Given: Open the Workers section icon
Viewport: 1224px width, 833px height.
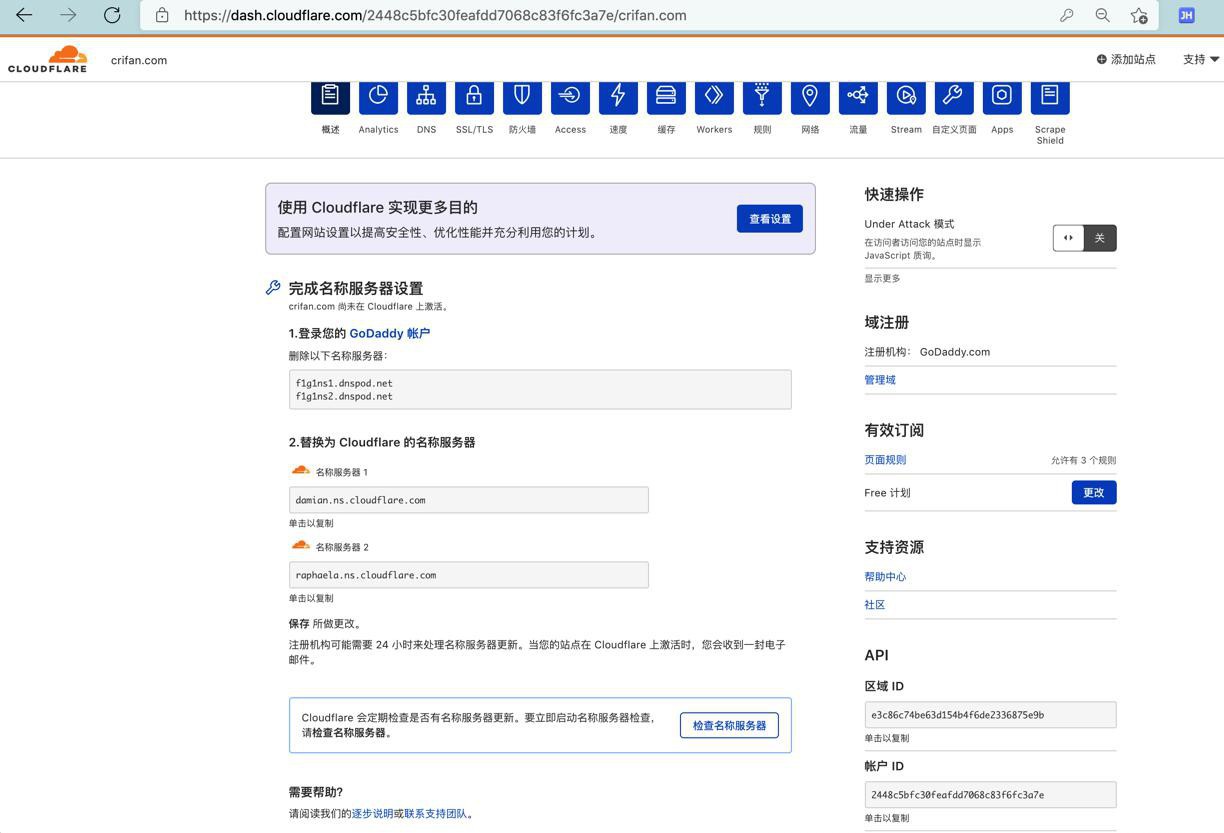Looking at the screenshot, I should 714,97.
